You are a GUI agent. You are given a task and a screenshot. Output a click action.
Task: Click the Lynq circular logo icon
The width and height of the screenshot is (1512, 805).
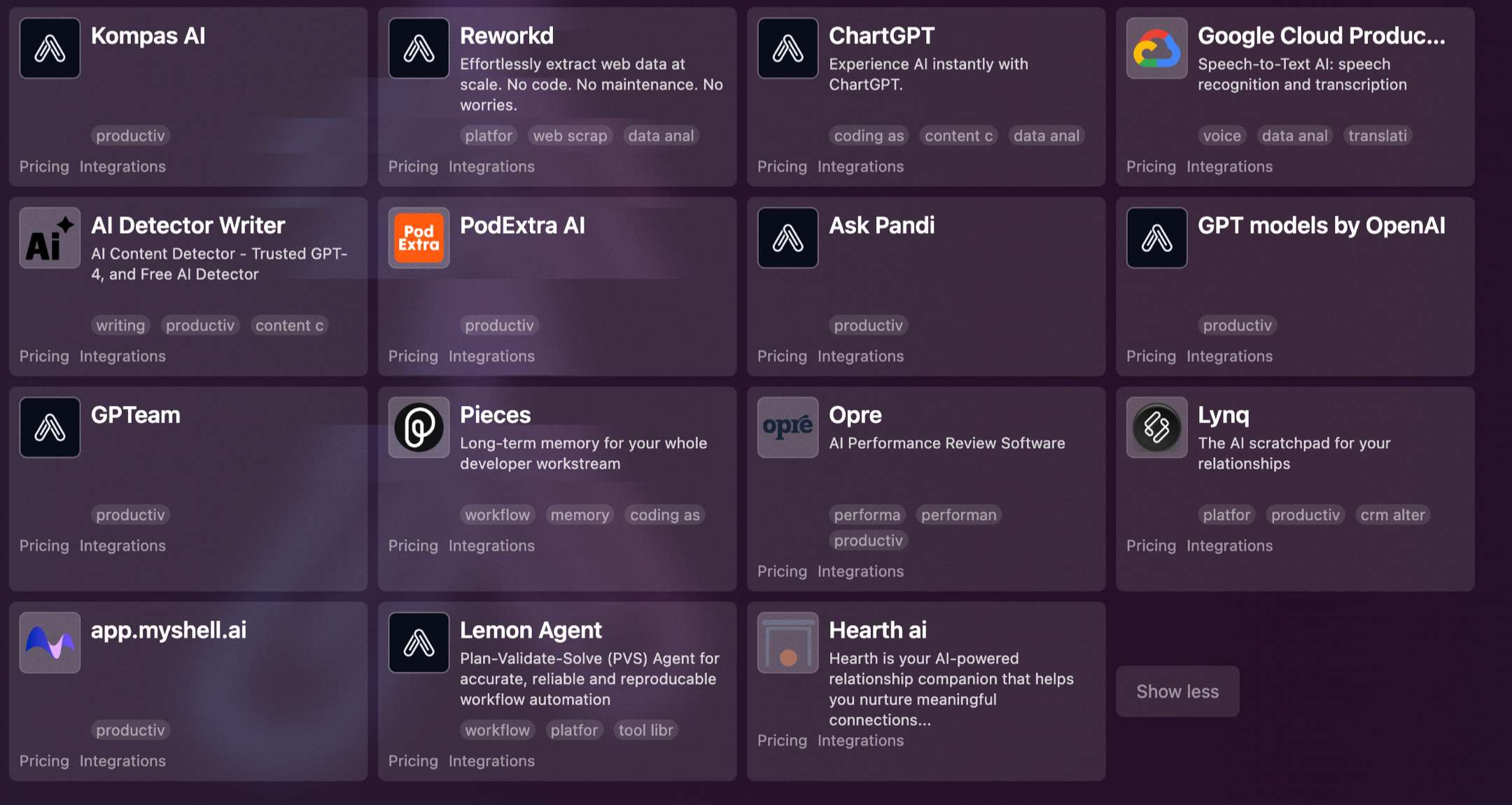point(1156,428)
